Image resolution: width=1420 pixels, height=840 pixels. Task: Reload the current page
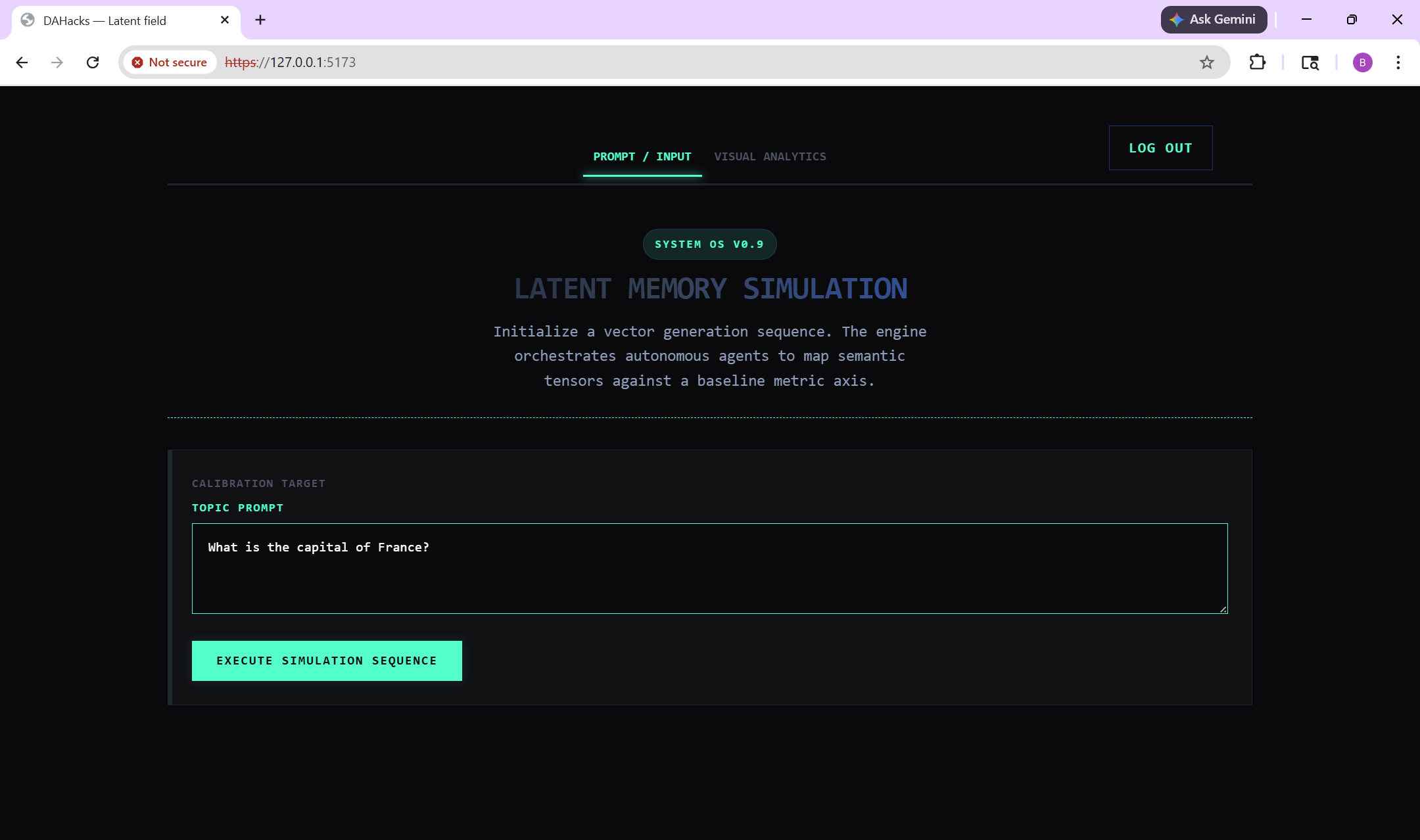(x=93, y=62)
